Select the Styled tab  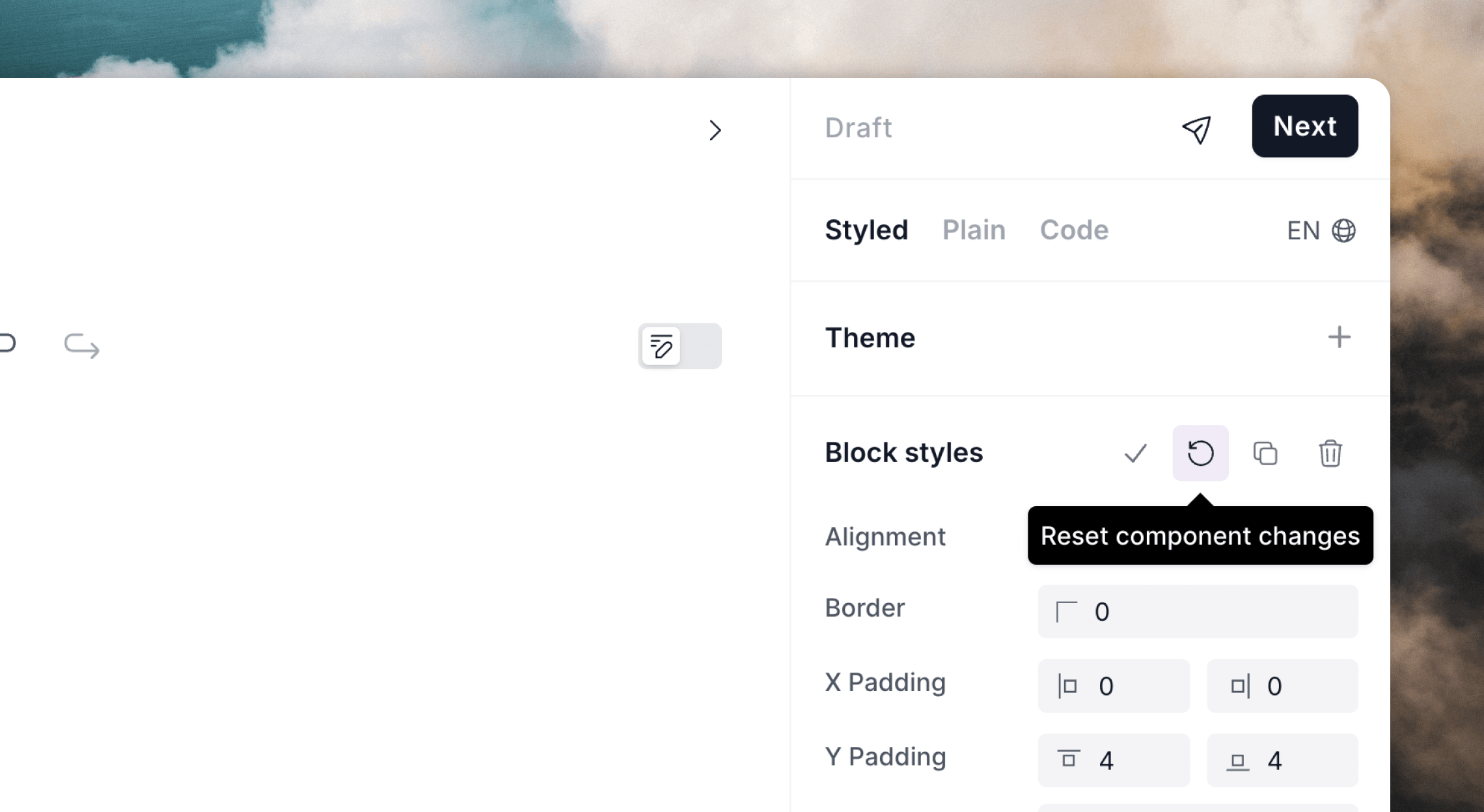pyautogui.click(x=866, y=230)
